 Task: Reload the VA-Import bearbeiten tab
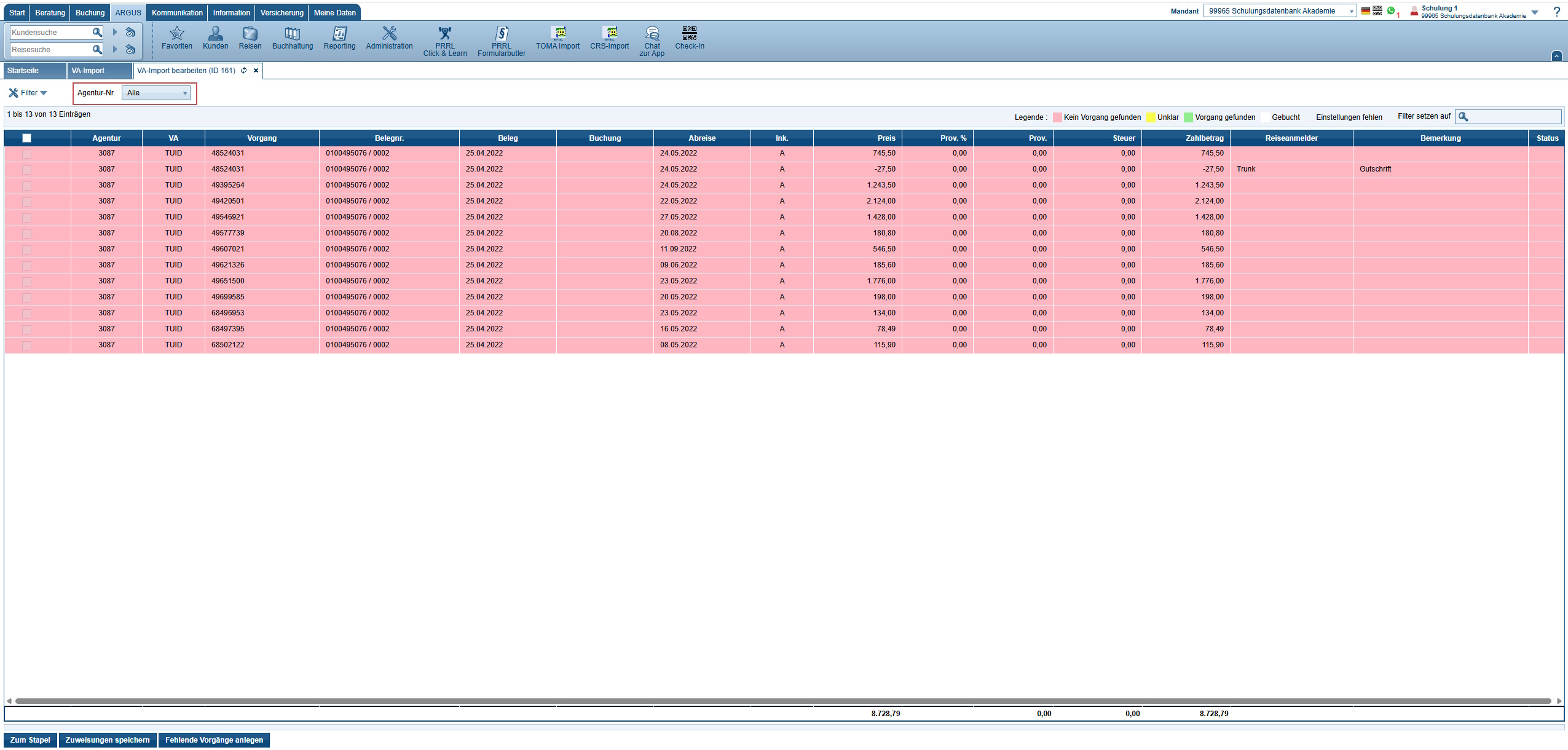[x=244, y=71]
